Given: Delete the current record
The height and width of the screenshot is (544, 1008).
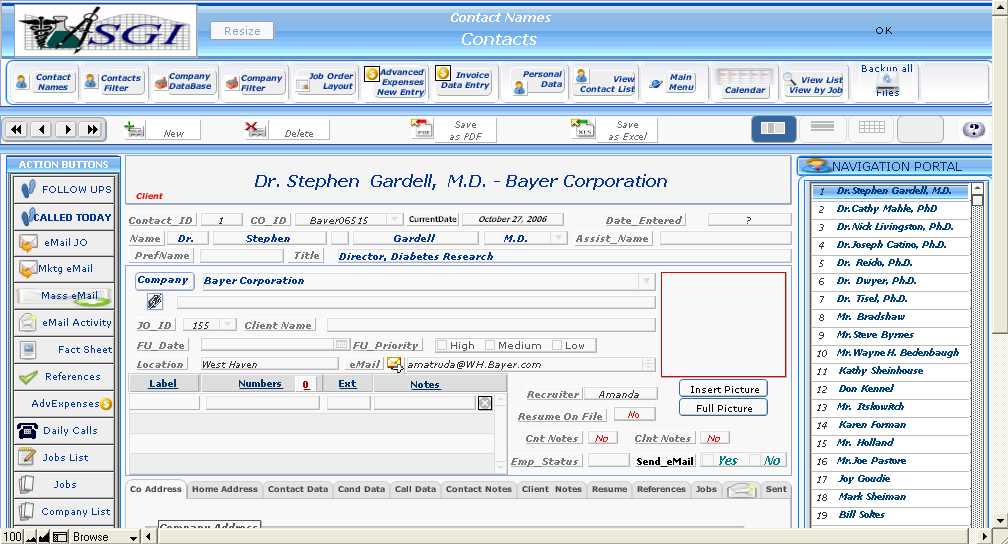Looking at the screenshot, I should click(287, 131).
